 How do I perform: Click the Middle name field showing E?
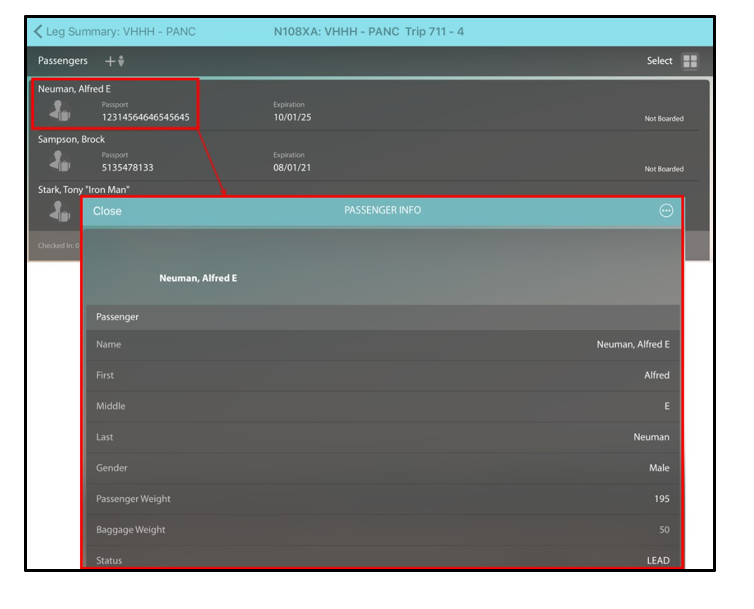point(382,407)
